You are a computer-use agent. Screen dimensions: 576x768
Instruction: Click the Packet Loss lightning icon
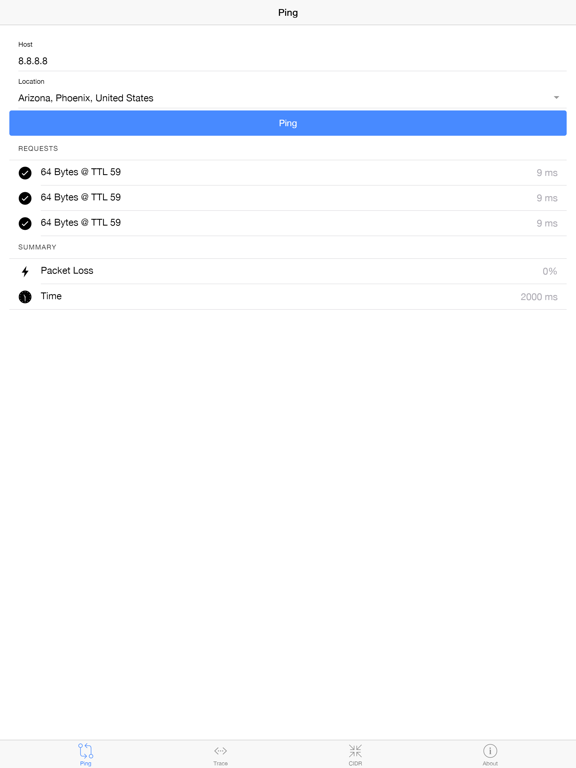pos(25,271)
